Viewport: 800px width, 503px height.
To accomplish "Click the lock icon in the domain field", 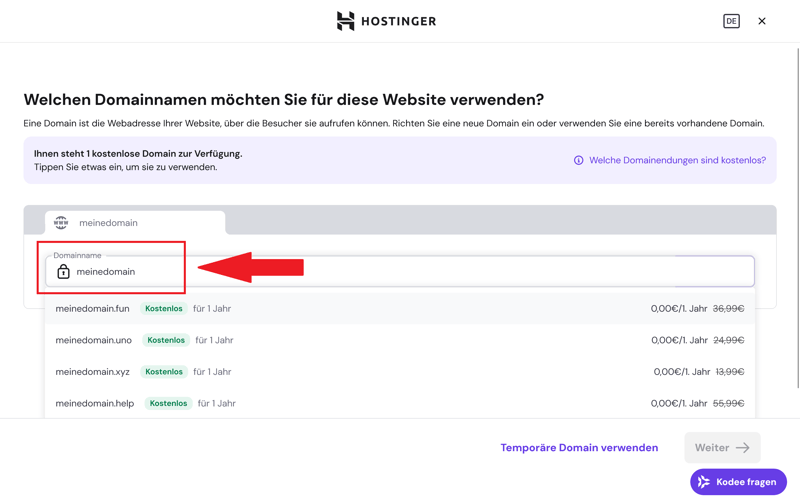I will (63, 272).
